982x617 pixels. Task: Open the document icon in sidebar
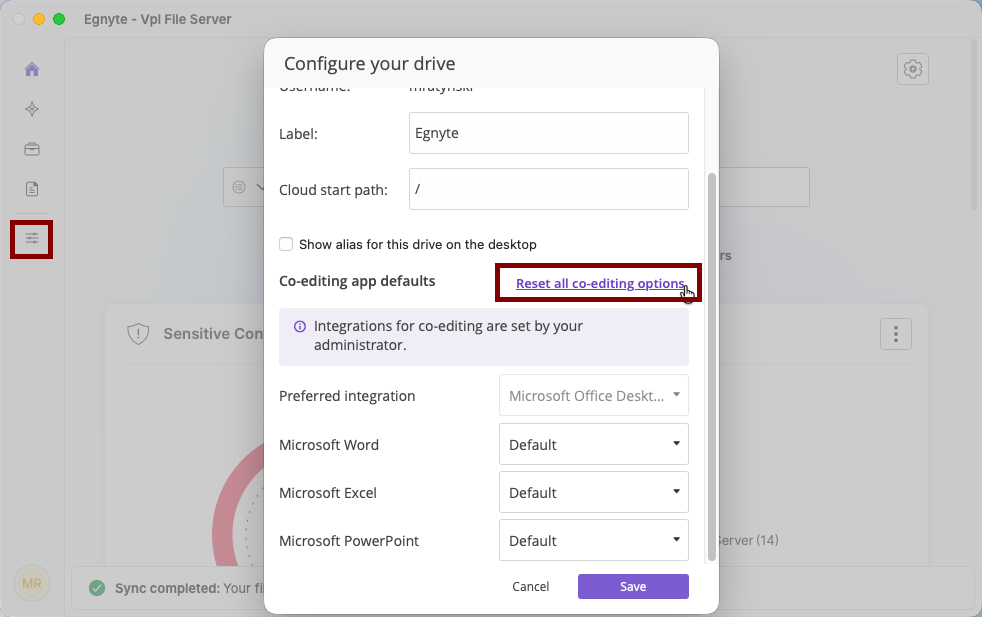[x=32, y=189]
